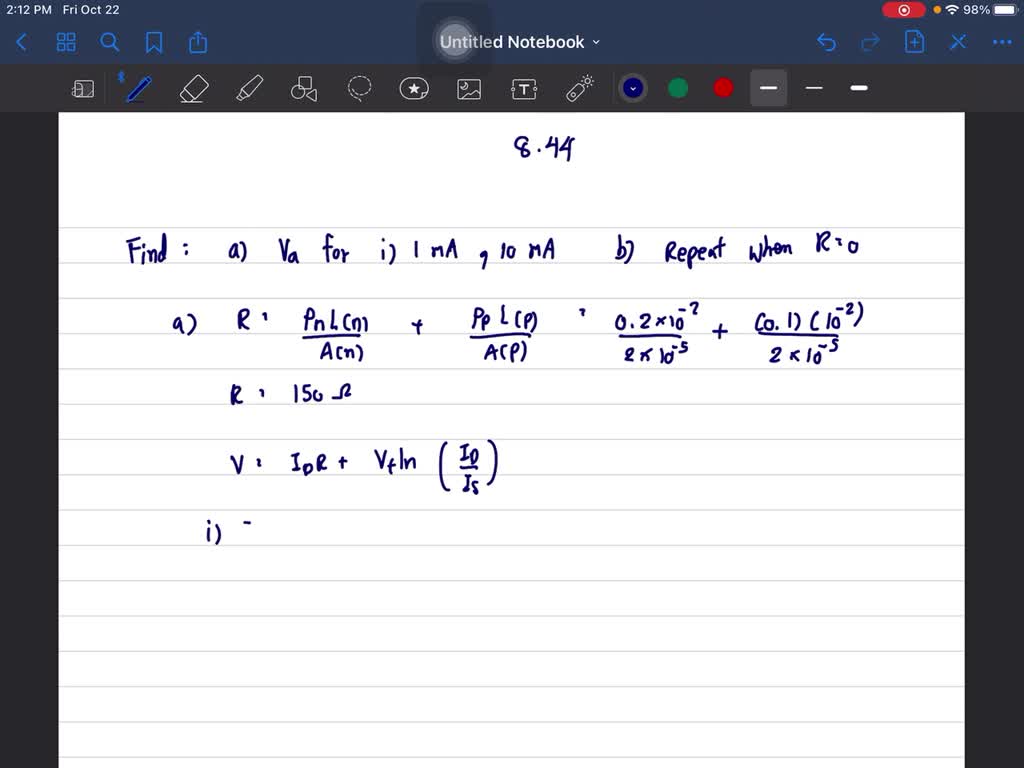
Task: Activate the Lasso selection tool
Action: [x=359, y=88]
